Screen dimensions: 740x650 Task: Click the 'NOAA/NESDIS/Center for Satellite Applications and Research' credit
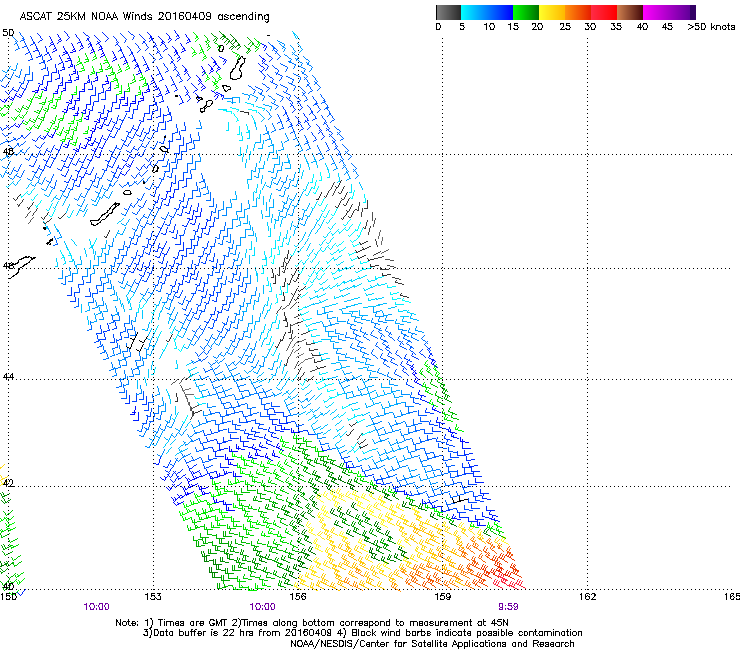pos(432,644)
